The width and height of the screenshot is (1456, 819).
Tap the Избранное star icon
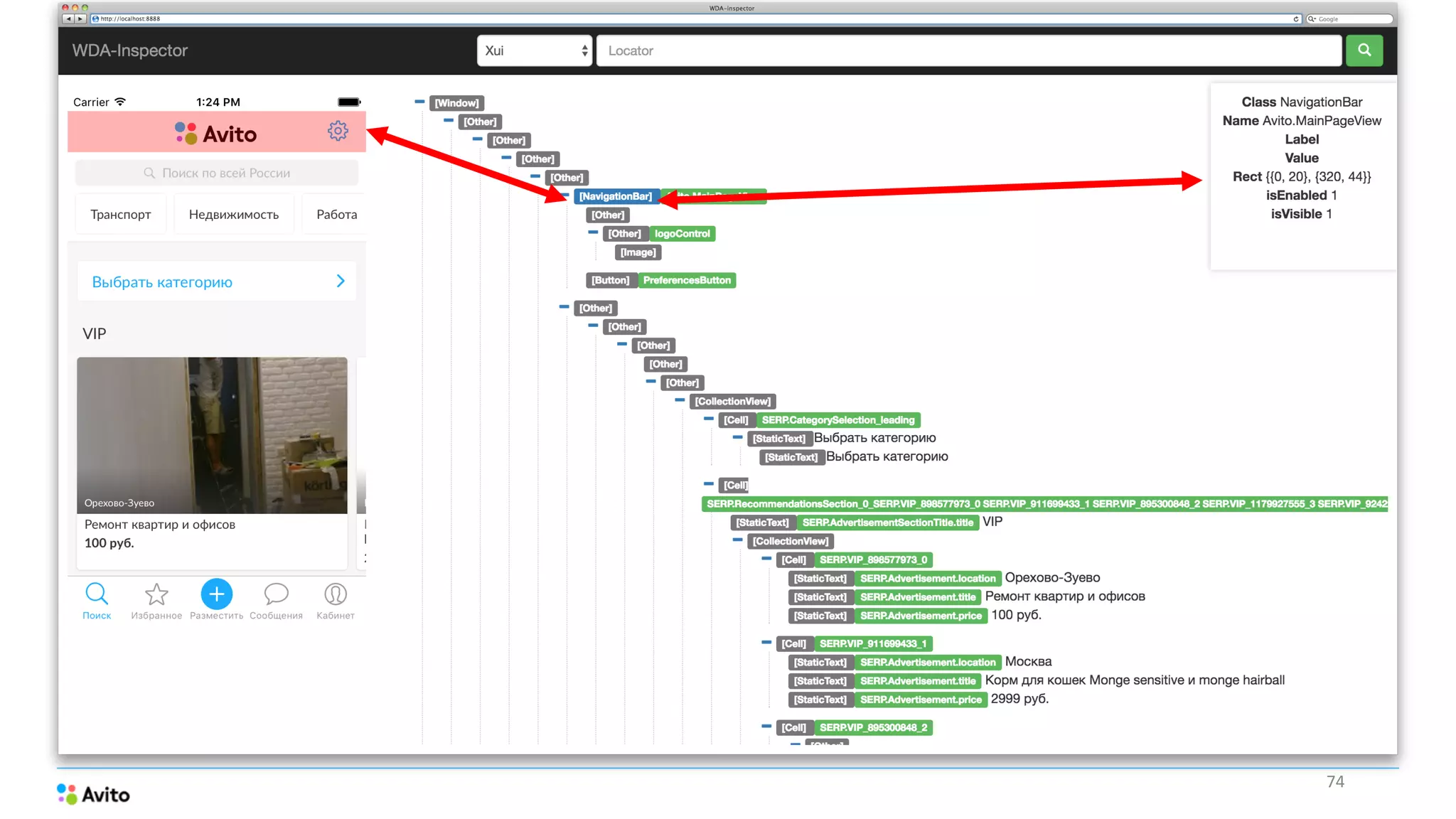156,594
